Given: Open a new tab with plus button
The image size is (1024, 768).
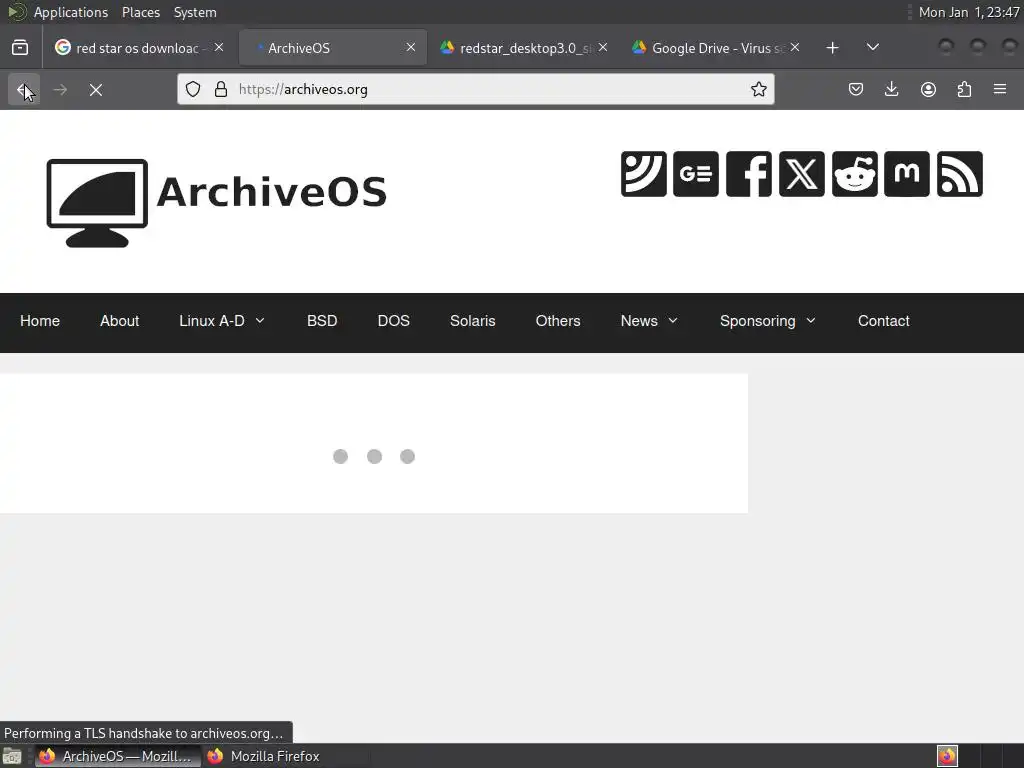Looking at the screenshot, I should pos(832,48).
